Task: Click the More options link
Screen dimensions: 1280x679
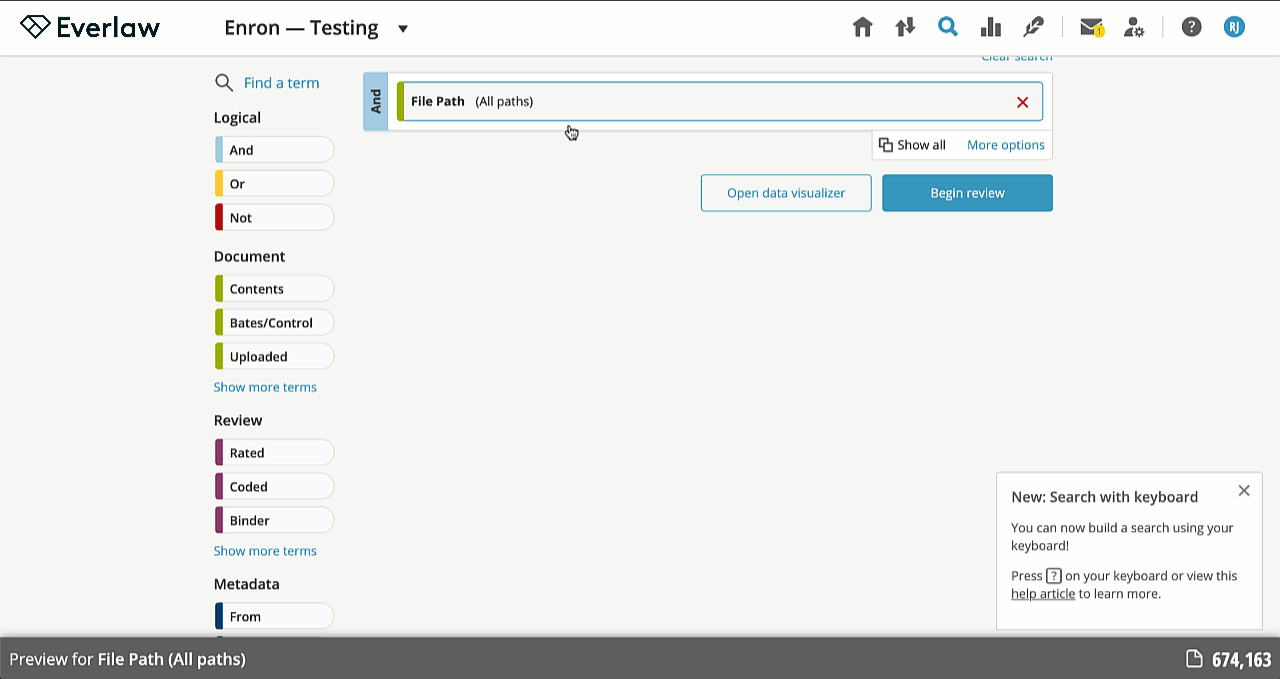Action: pos(1005,145)
